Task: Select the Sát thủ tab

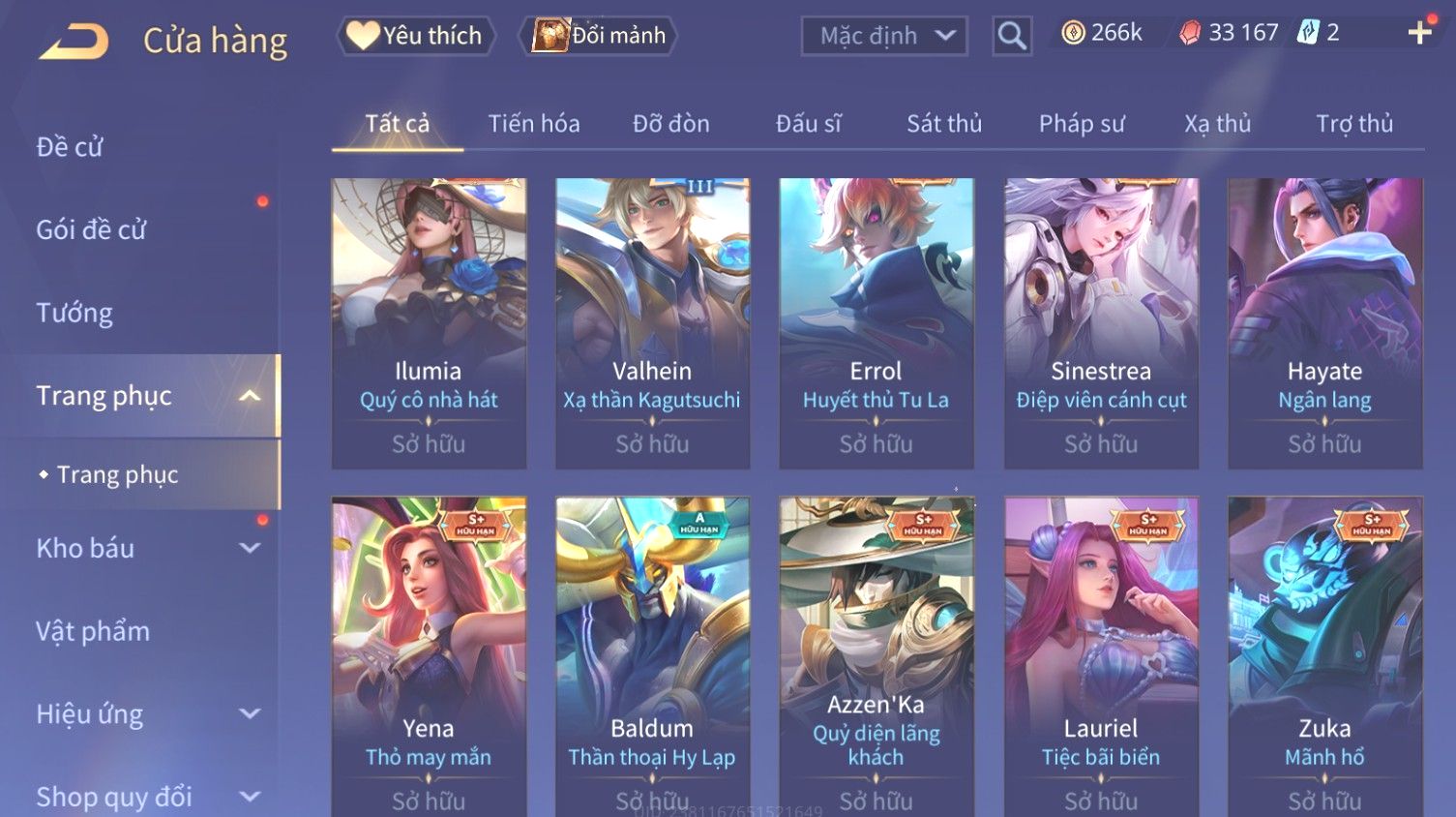Action: [x=944, y=124]
